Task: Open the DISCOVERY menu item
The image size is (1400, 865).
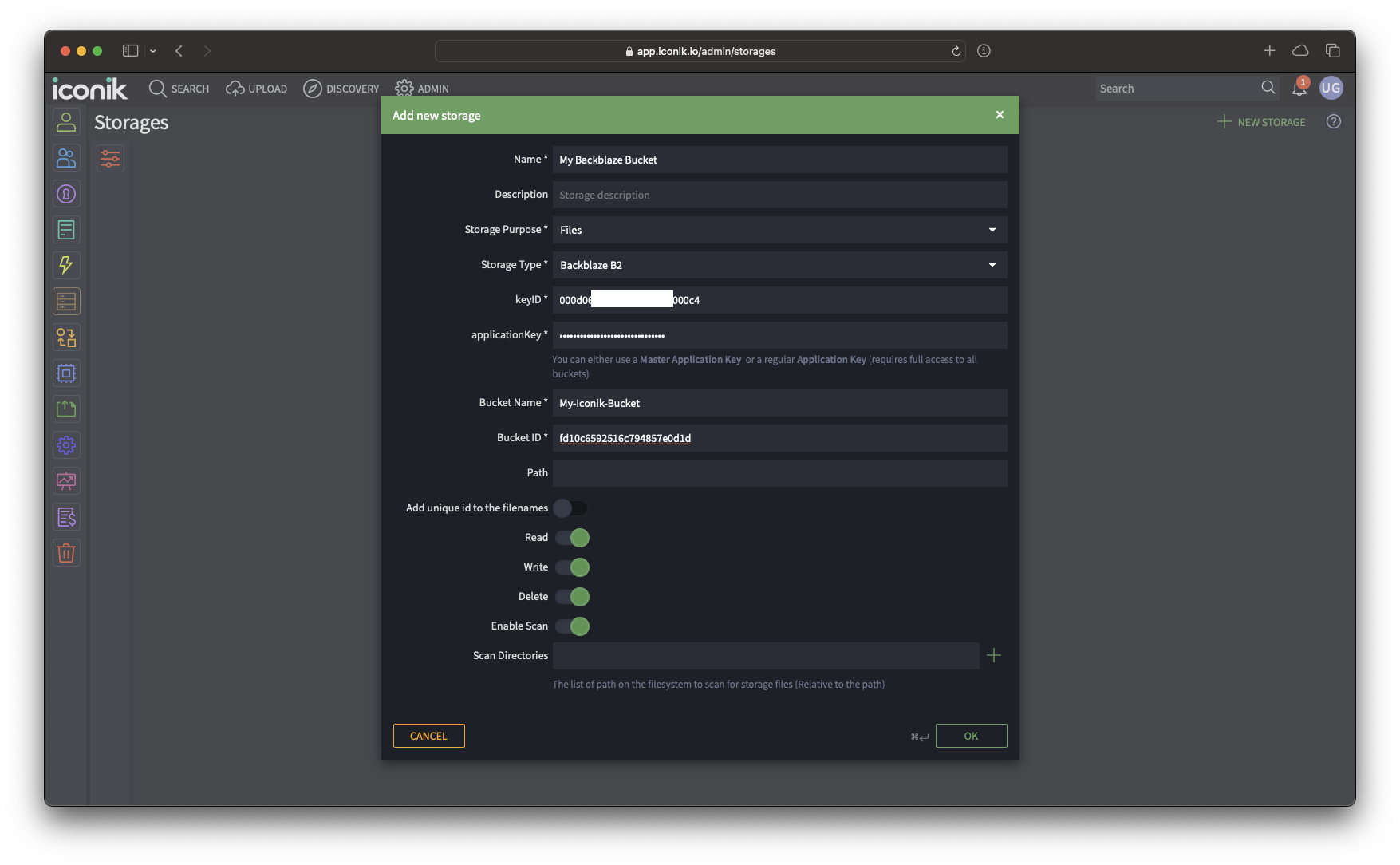Action: (341, 89)
